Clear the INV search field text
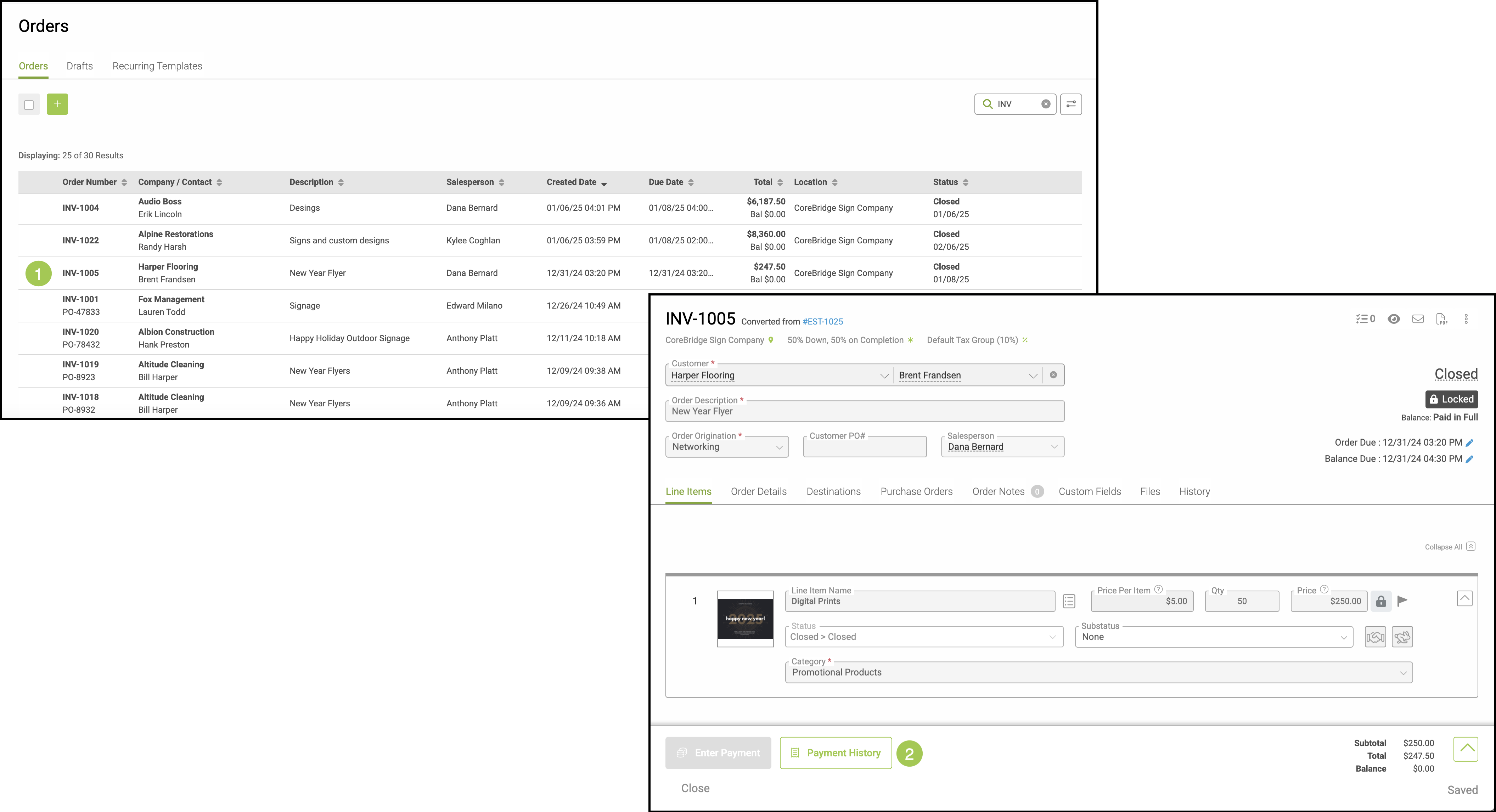 click(x=1045, y=104)
